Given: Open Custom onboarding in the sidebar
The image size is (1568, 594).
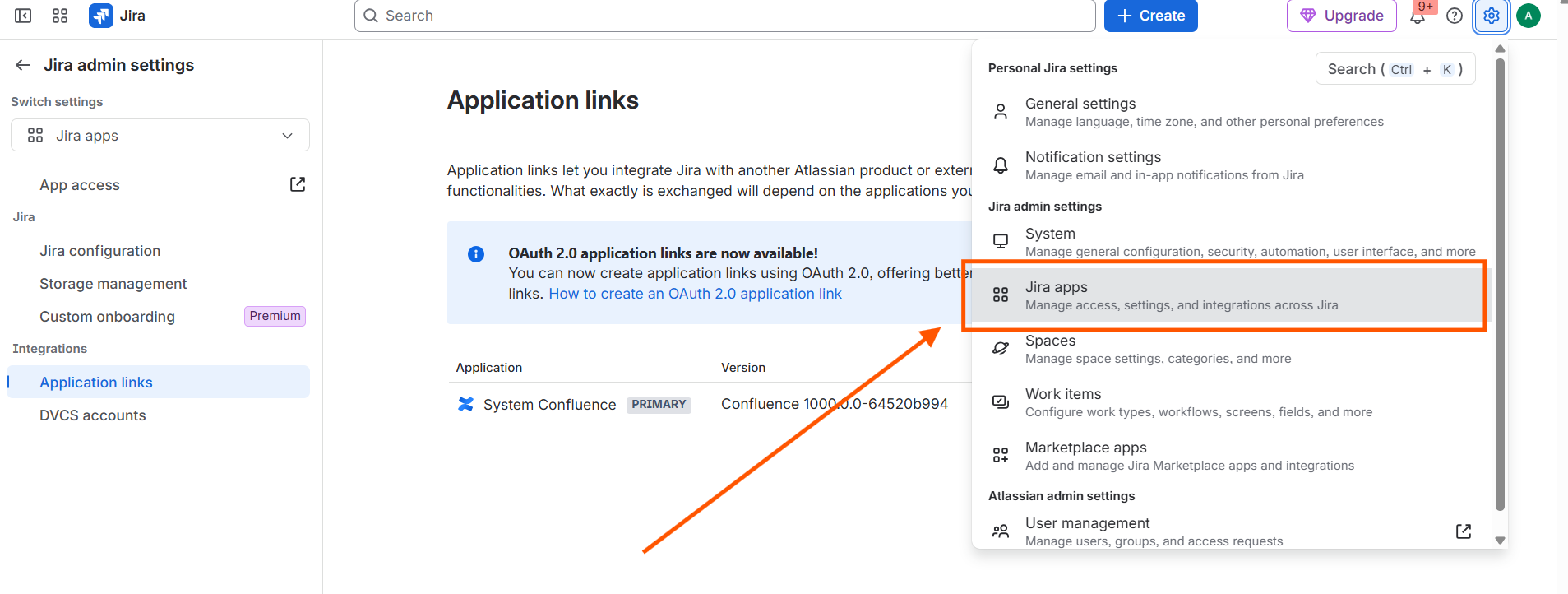Looking at the screenshot, I should [107, 316].
